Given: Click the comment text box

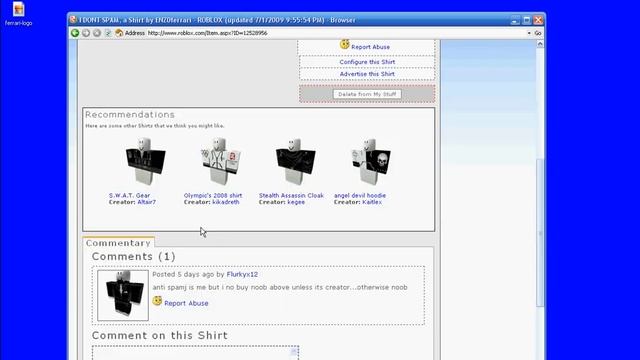Looking at the screenshot, I should [x=196, y=353].
